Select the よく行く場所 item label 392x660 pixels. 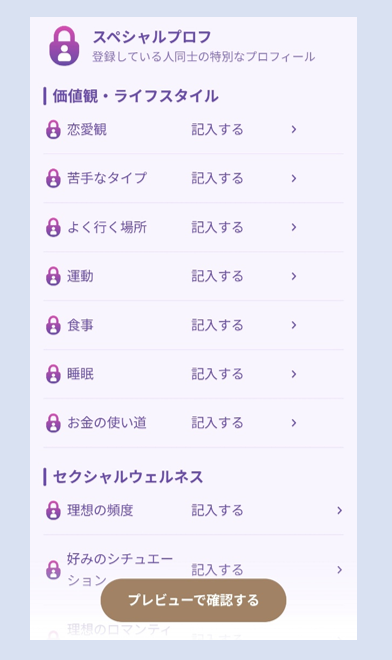(107, 227)
